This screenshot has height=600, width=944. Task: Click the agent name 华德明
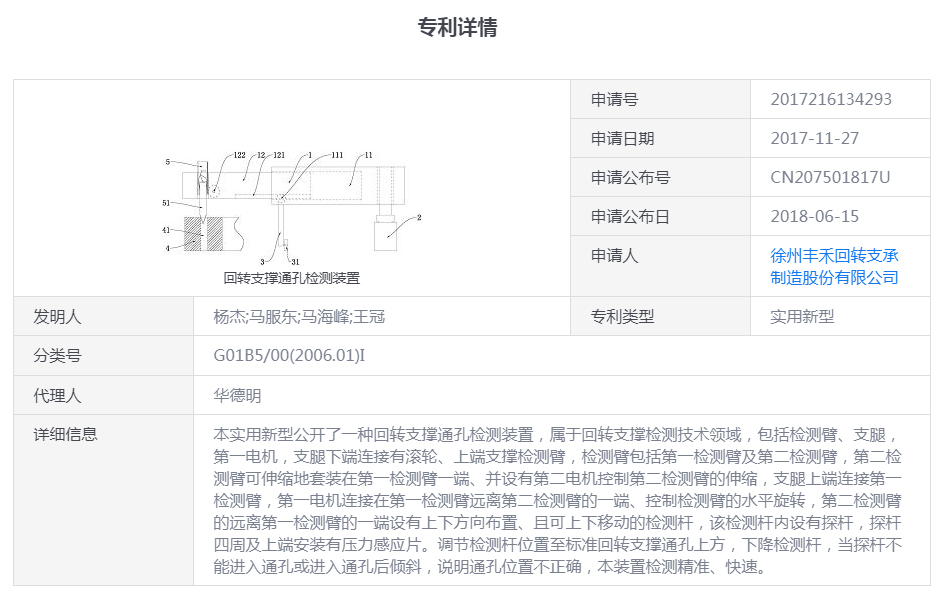tap(237, 395)
